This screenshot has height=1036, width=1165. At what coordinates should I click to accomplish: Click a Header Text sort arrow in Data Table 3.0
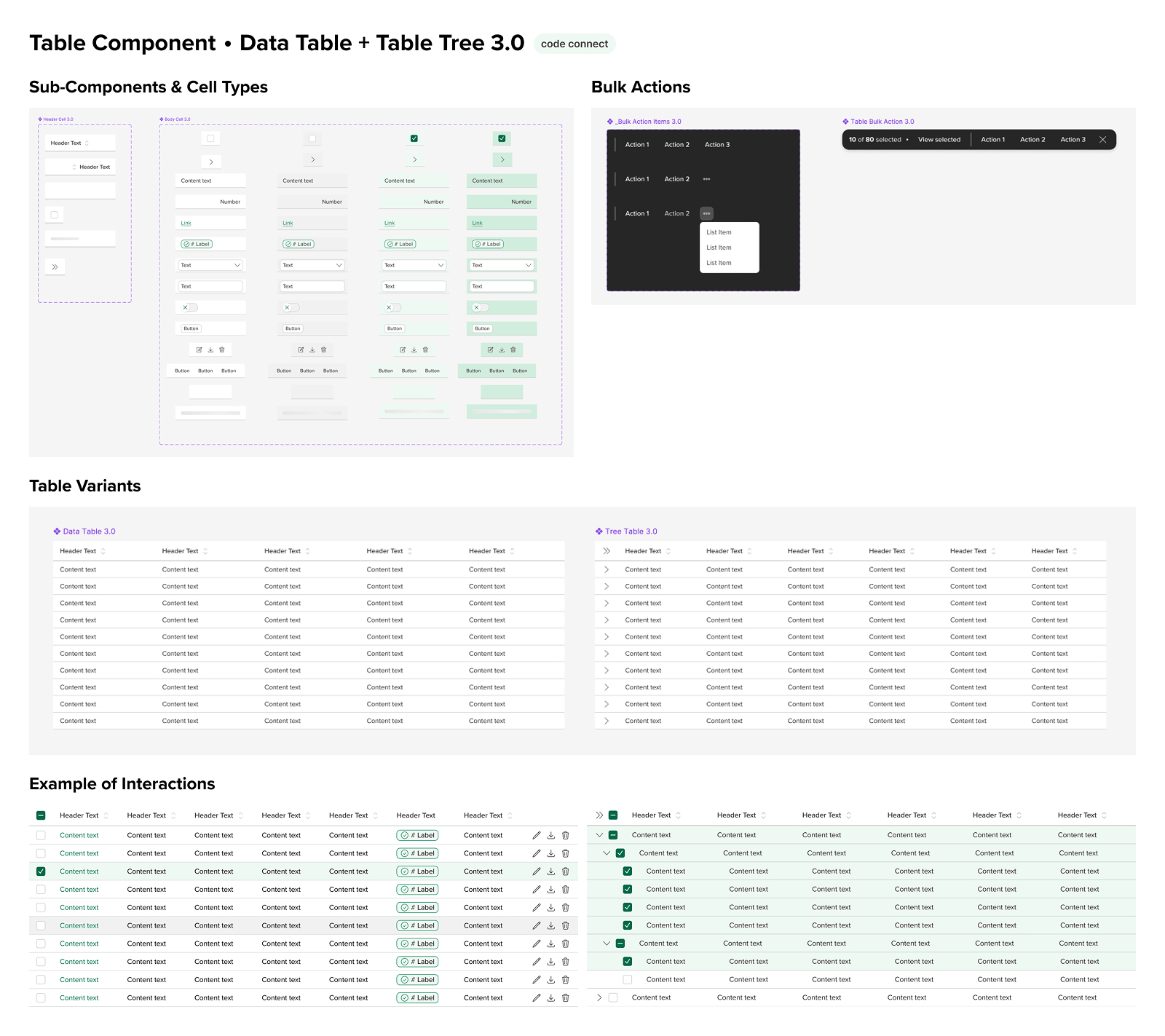click(x=103, y=551)
